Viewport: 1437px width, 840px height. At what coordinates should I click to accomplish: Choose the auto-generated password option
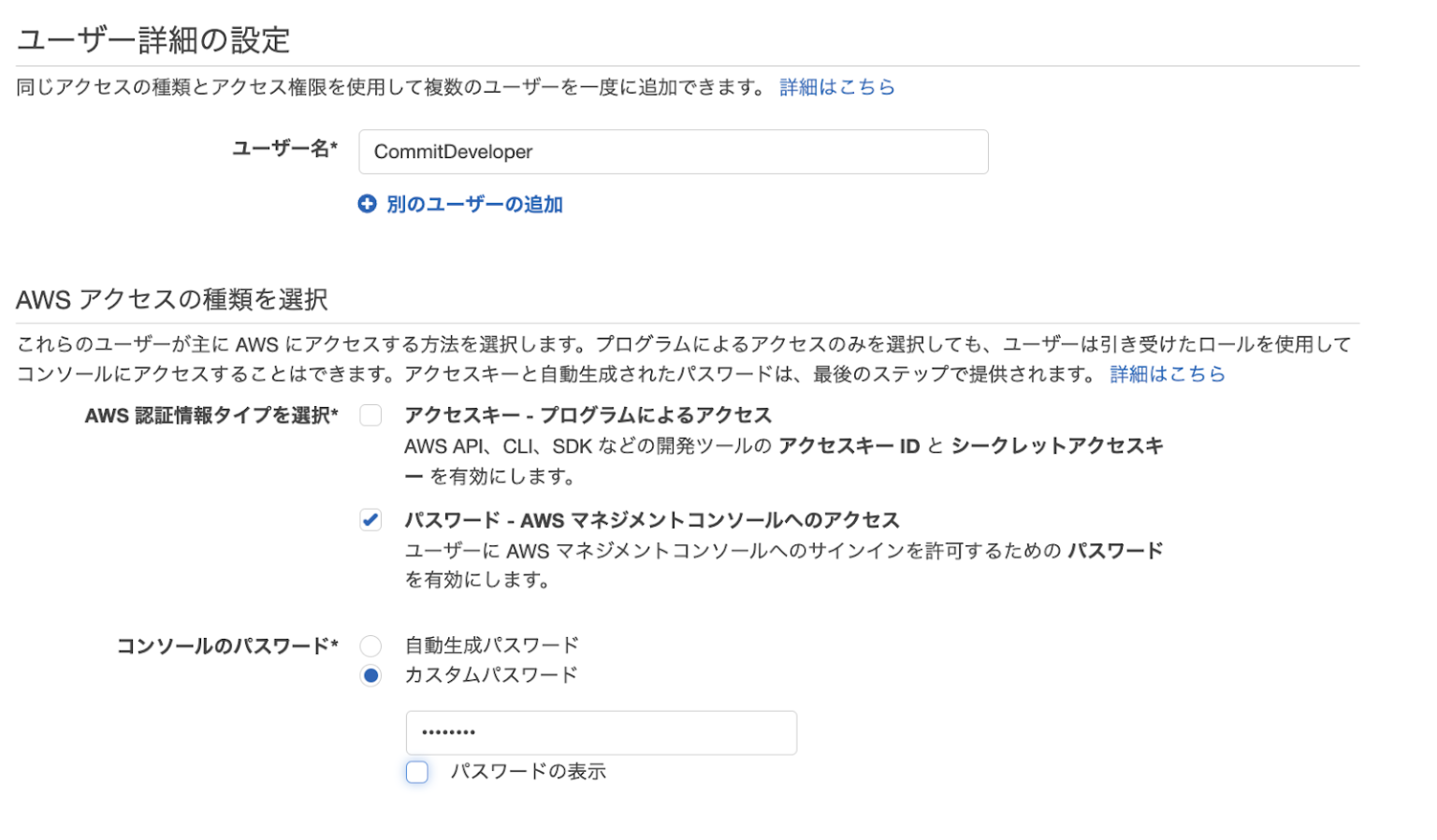click(370, 644)
